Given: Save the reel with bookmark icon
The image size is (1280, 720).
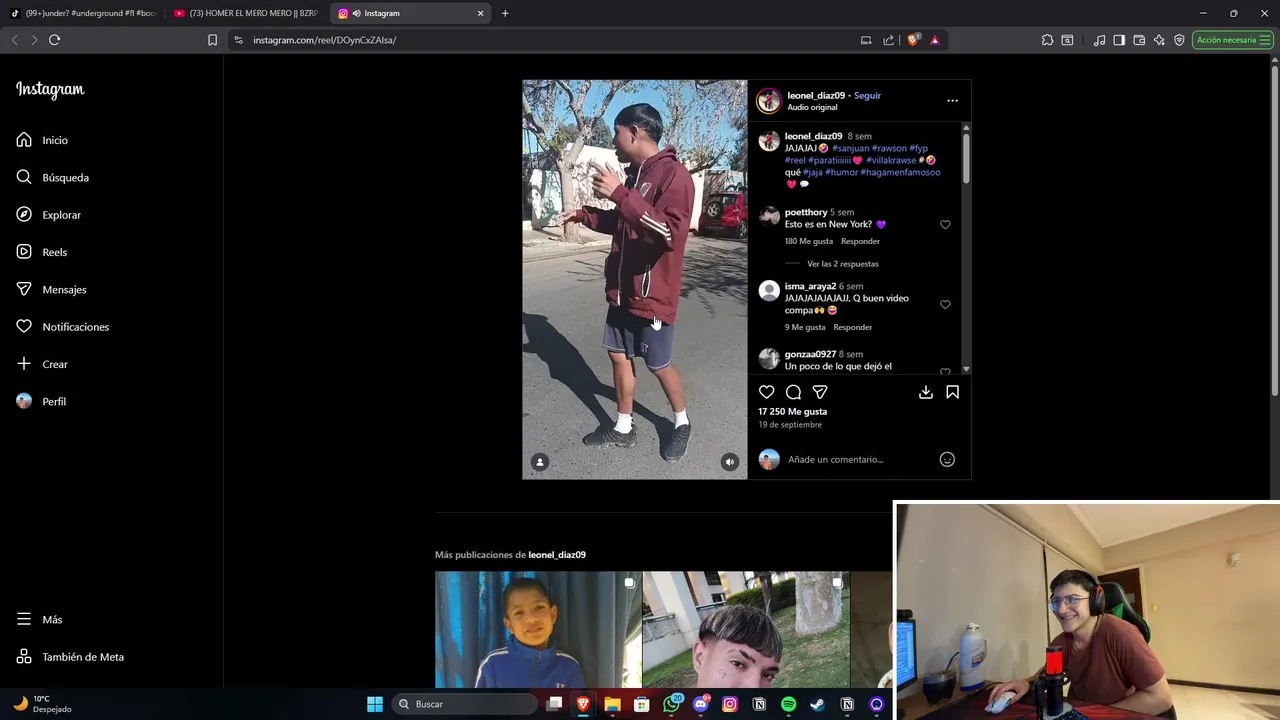Looking at the screenshot, I should tap(953, 392).
